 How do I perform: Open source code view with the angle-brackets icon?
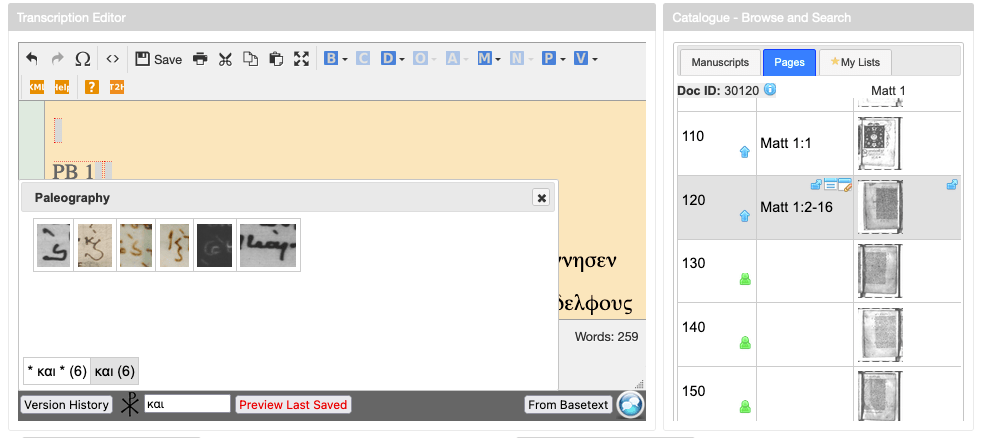click(x=113, y=59)
